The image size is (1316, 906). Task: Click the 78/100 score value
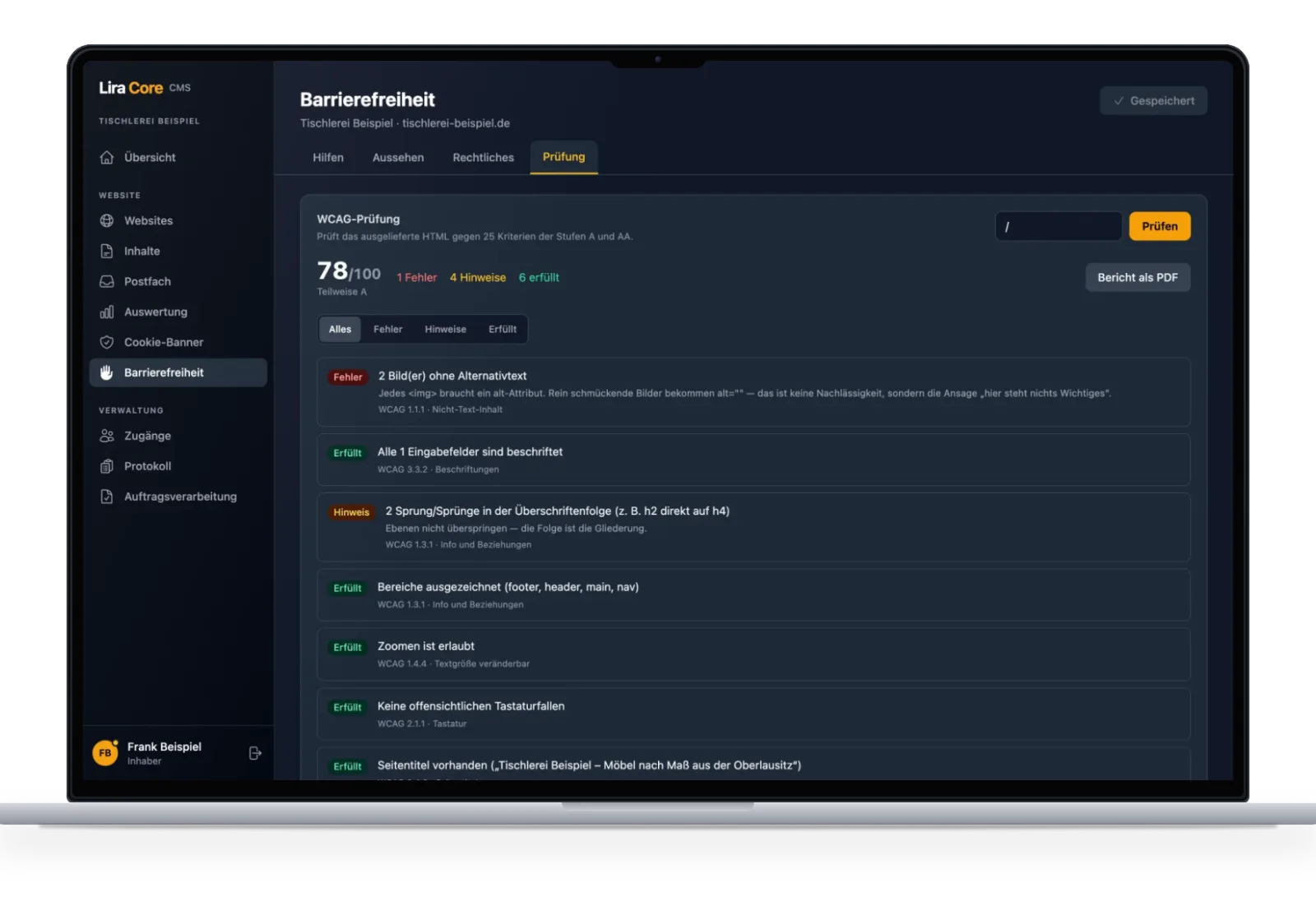click(x=349, y=270)
